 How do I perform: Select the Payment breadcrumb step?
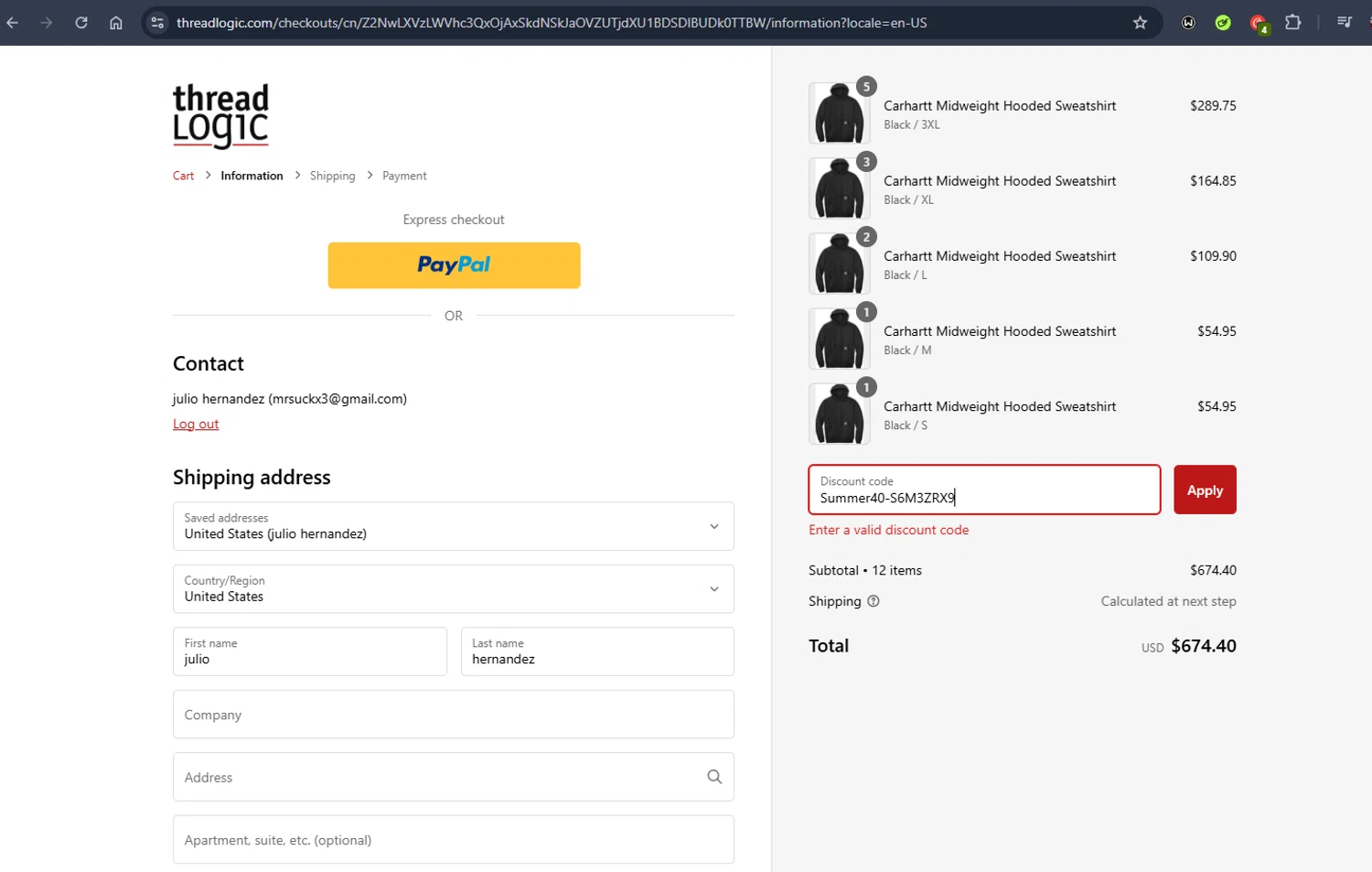404,176
